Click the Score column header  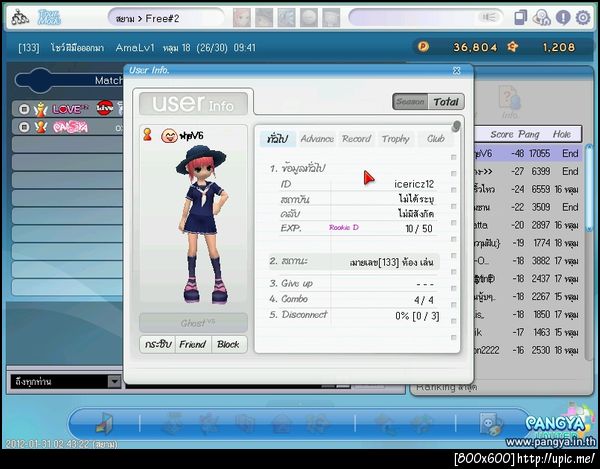[x=502, y=134]
